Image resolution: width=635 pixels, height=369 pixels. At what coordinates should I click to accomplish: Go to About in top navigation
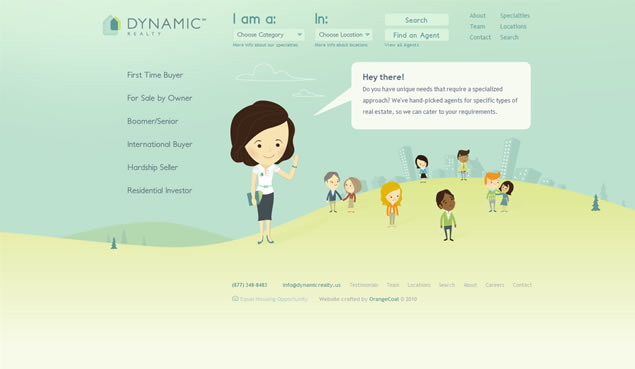[x=477, y=15]
